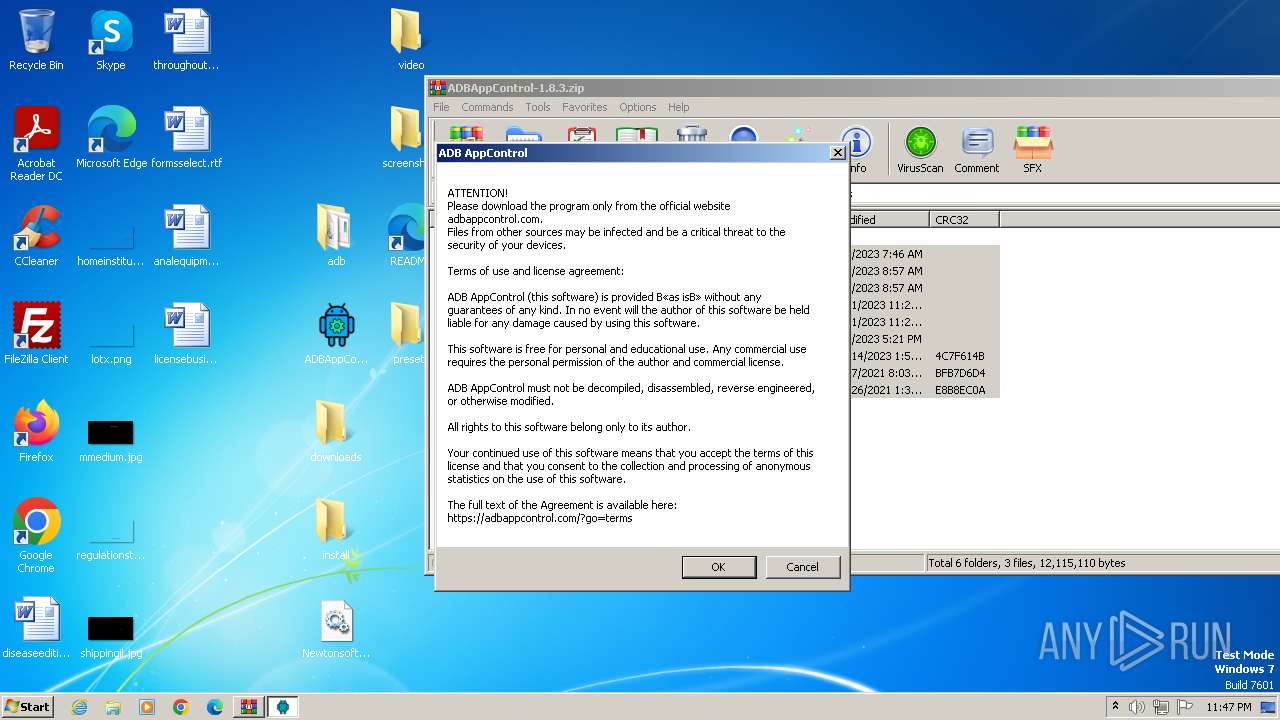The height and width of the screenshot is (720, 1280).
Task: Select the adb zipped folder on desktop
Action: [336, 236]
